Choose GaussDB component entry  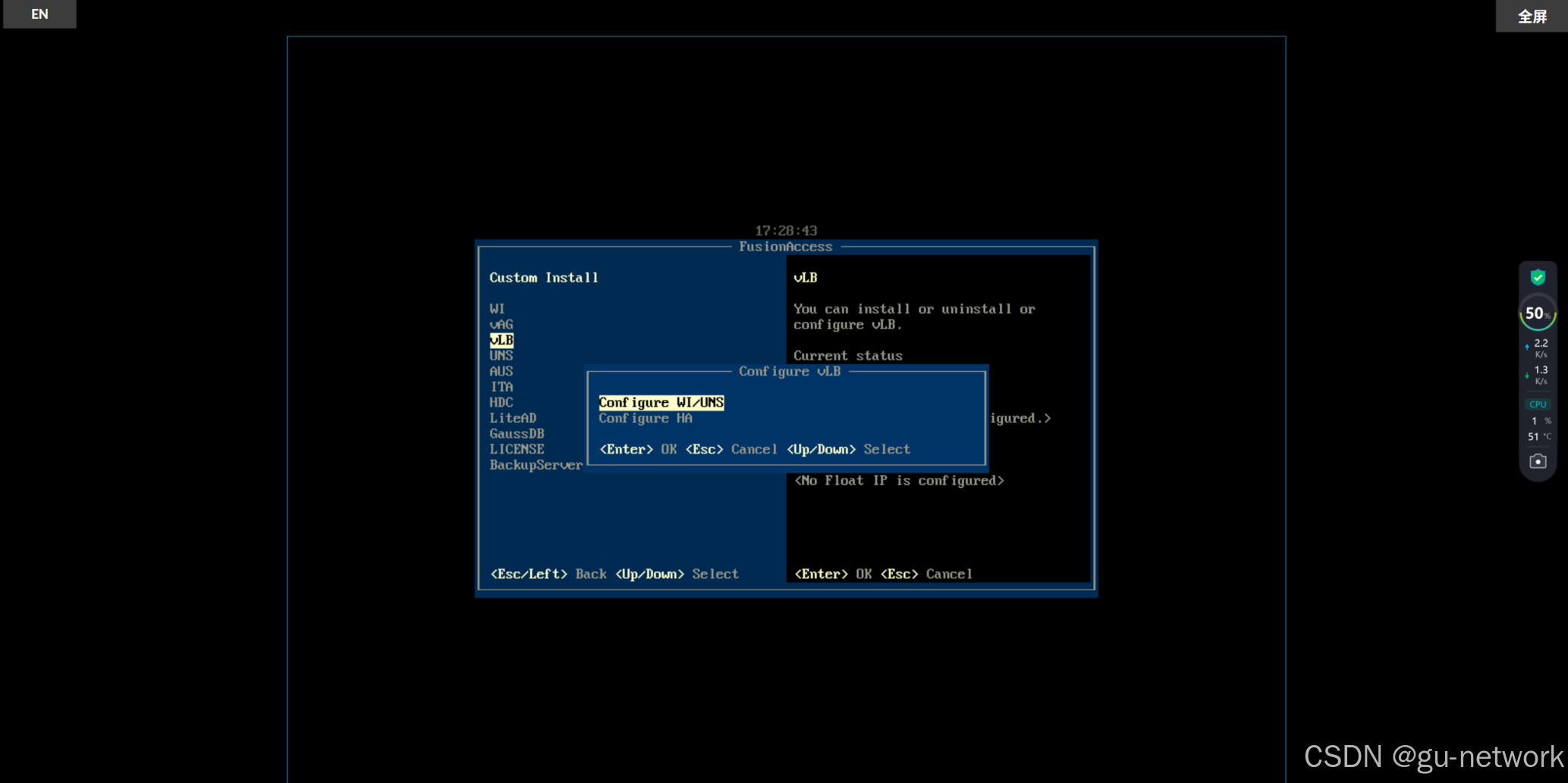pos(517,433)
